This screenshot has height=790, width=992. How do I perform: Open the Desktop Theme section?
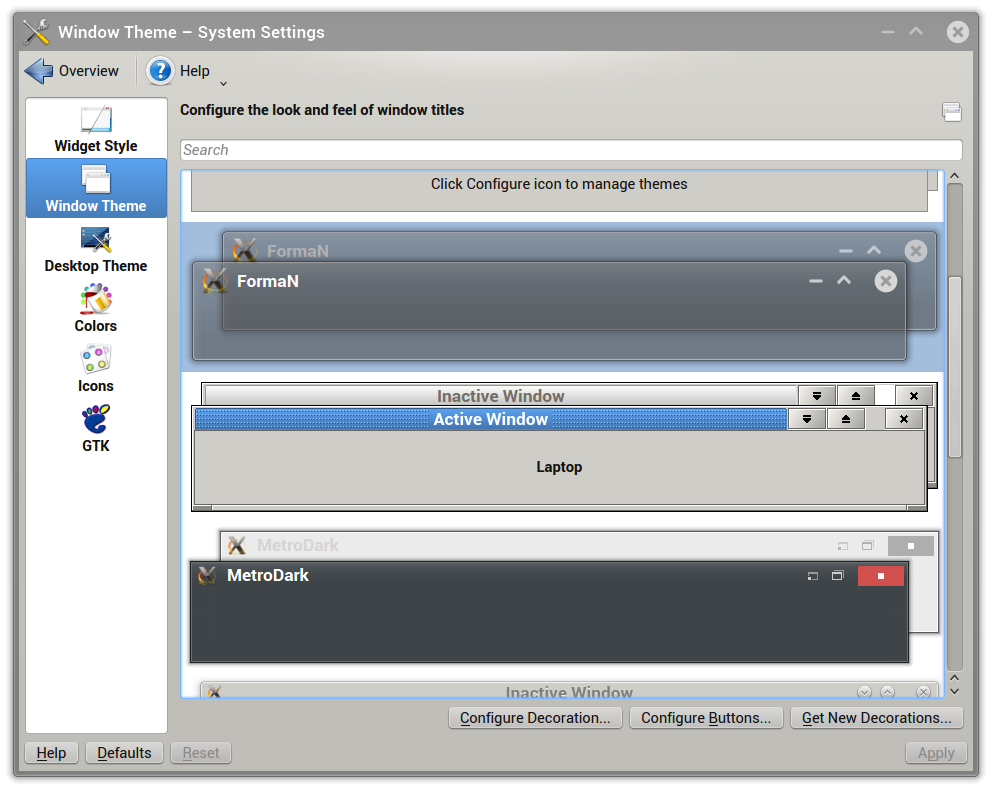pos(96,249)
